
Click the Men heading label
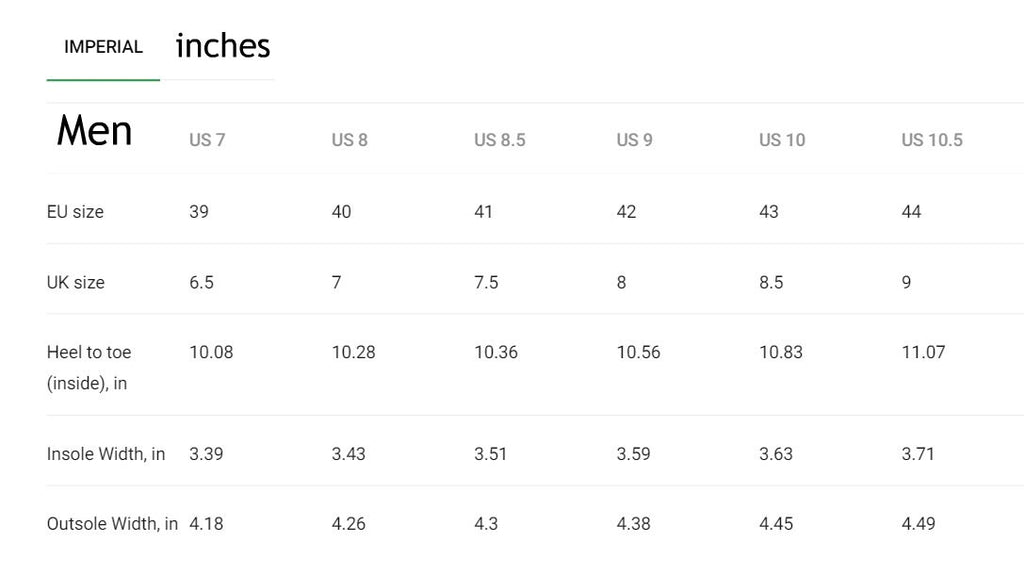tap(94, 131)
